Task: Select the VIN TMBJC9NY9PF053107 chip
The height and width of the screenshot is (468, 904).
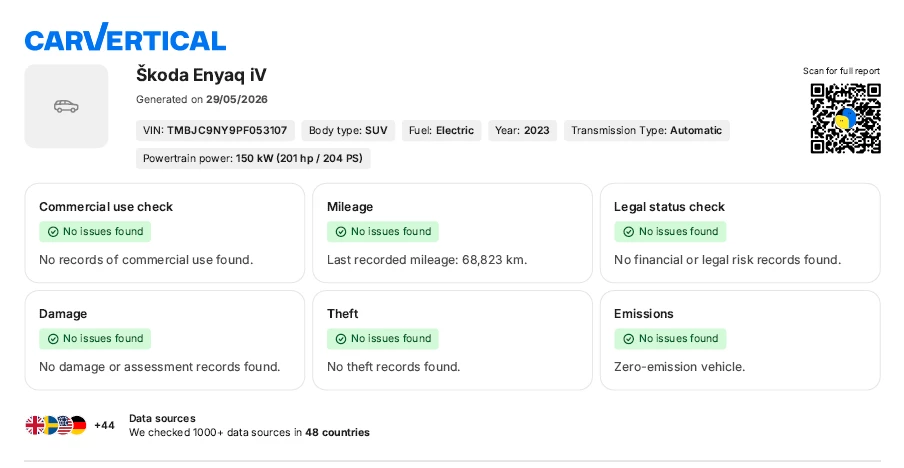Action: click(215, 130)
